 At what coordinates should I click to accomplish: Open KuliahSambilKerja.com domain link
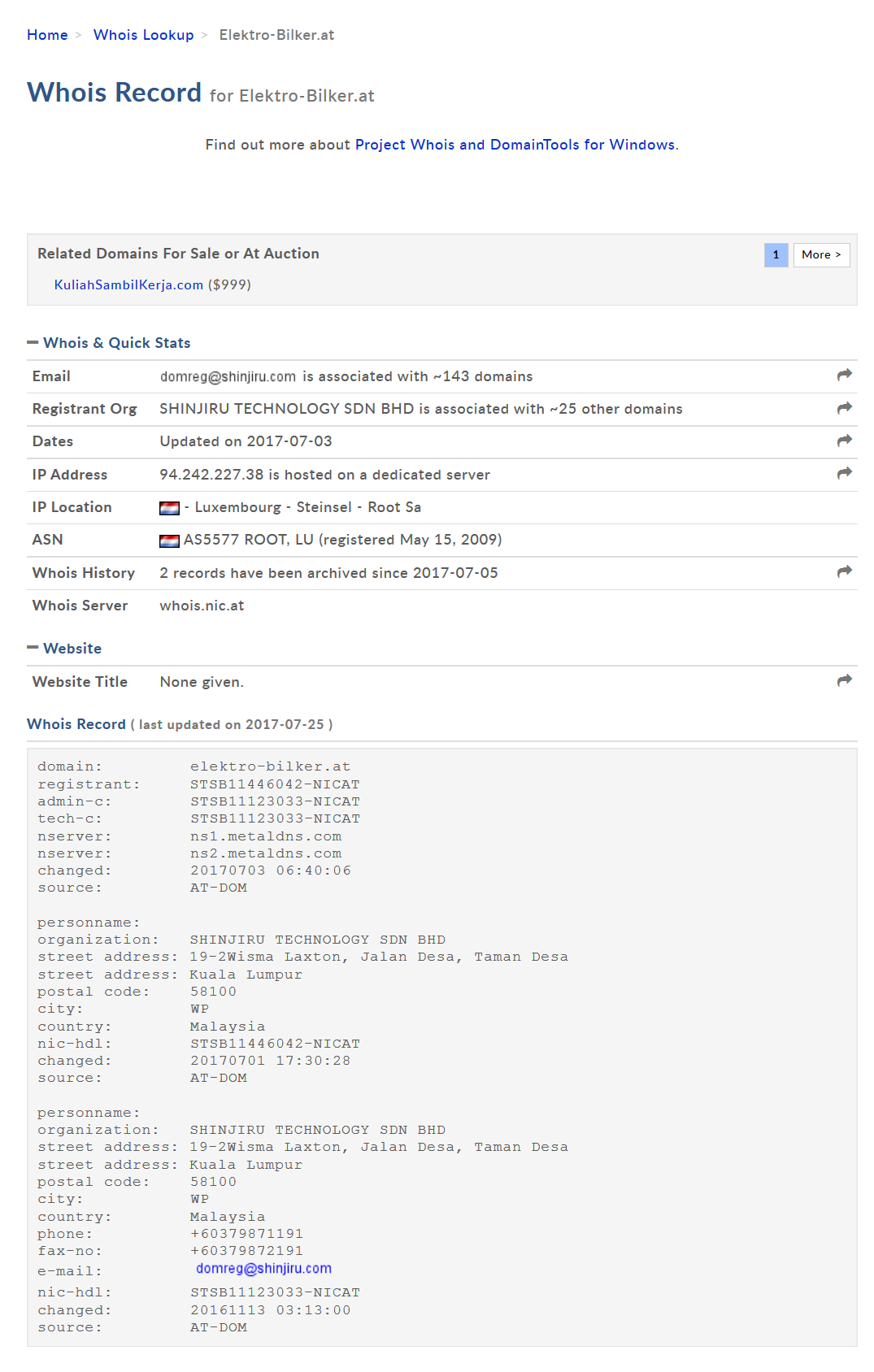128,284
